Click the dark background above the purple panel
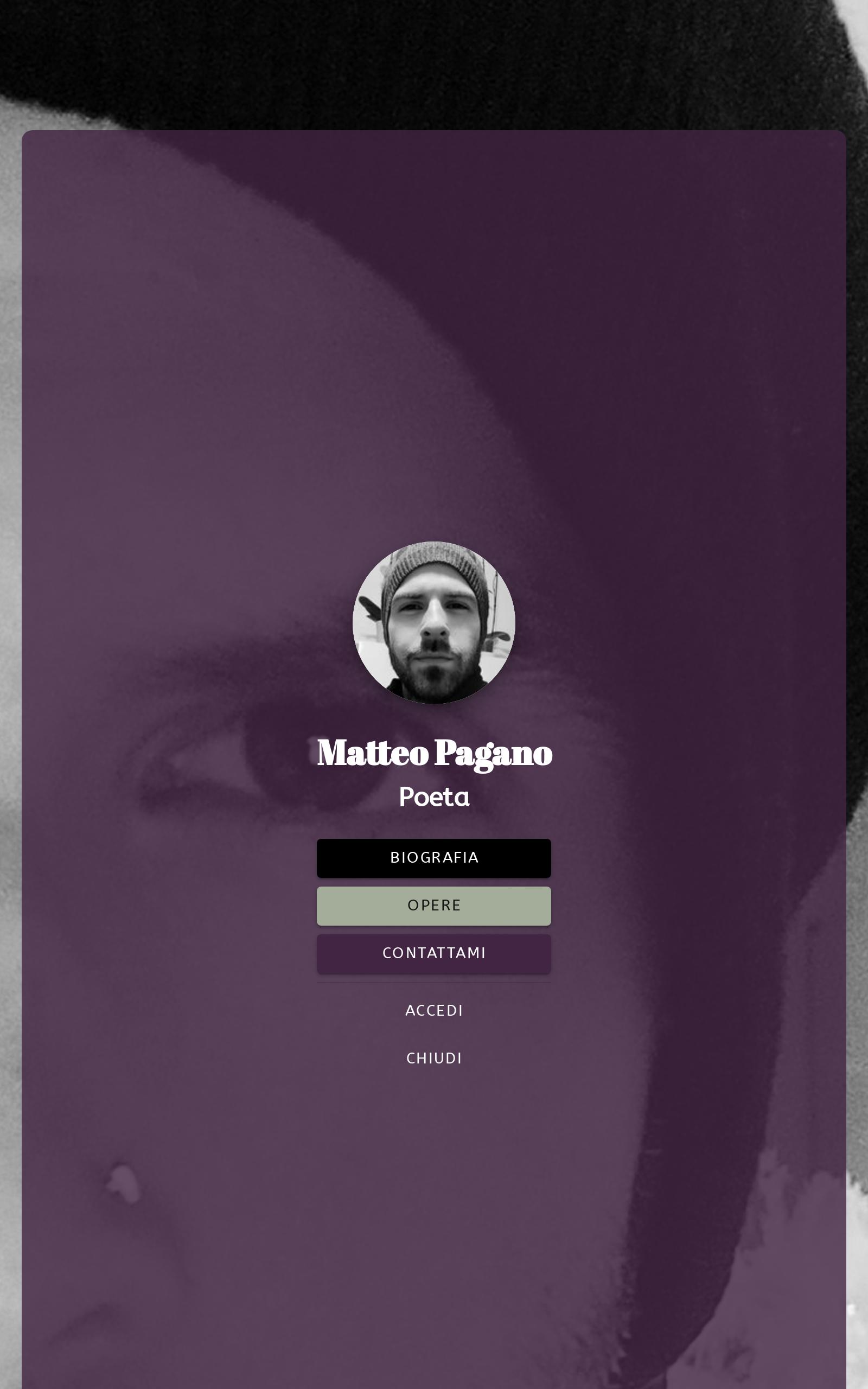The width and height of the screenshot is (868, 1389). tap(433, 63)
